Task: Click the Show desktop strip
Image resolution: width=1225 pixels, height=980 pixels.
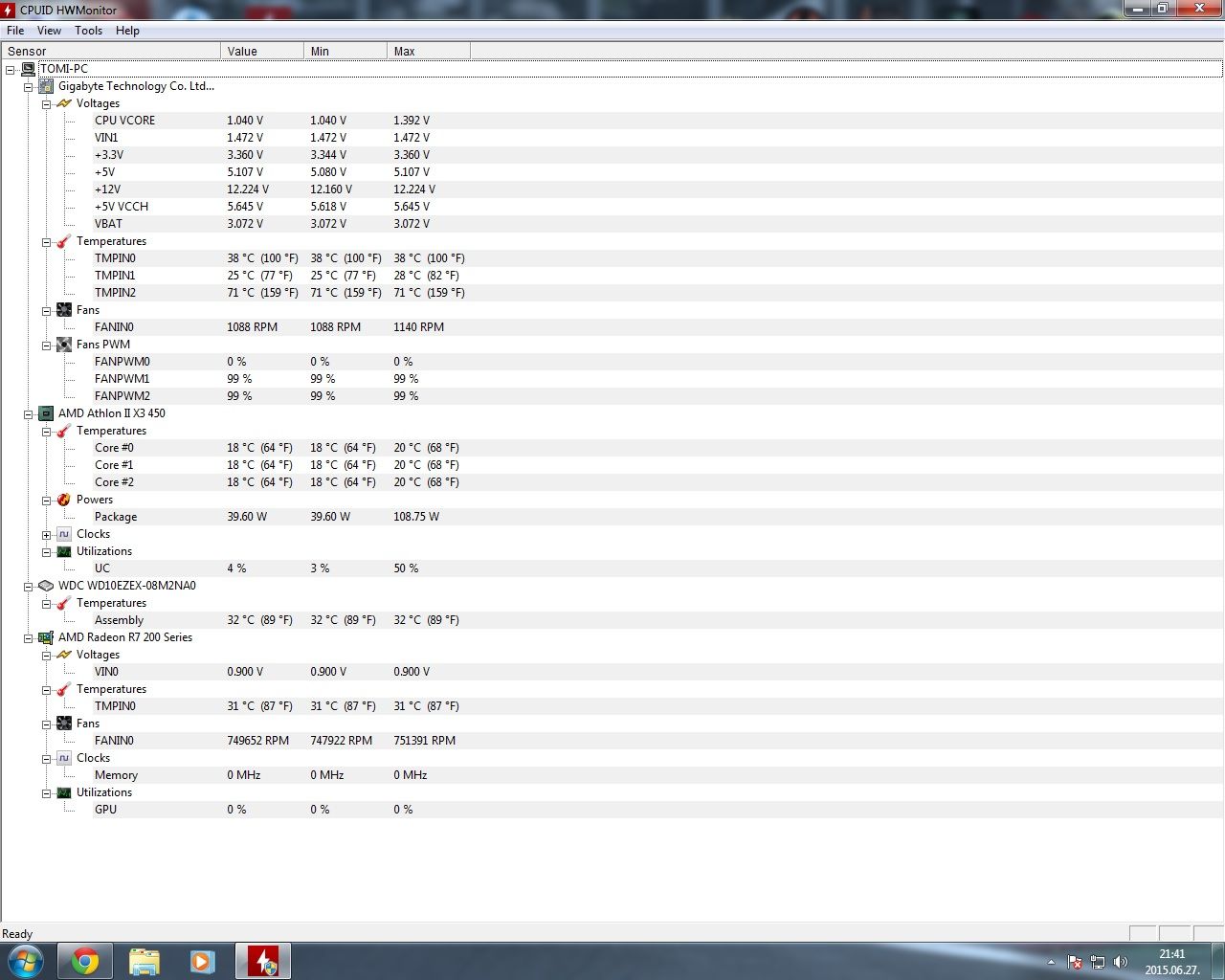Action: [1217, 961]
